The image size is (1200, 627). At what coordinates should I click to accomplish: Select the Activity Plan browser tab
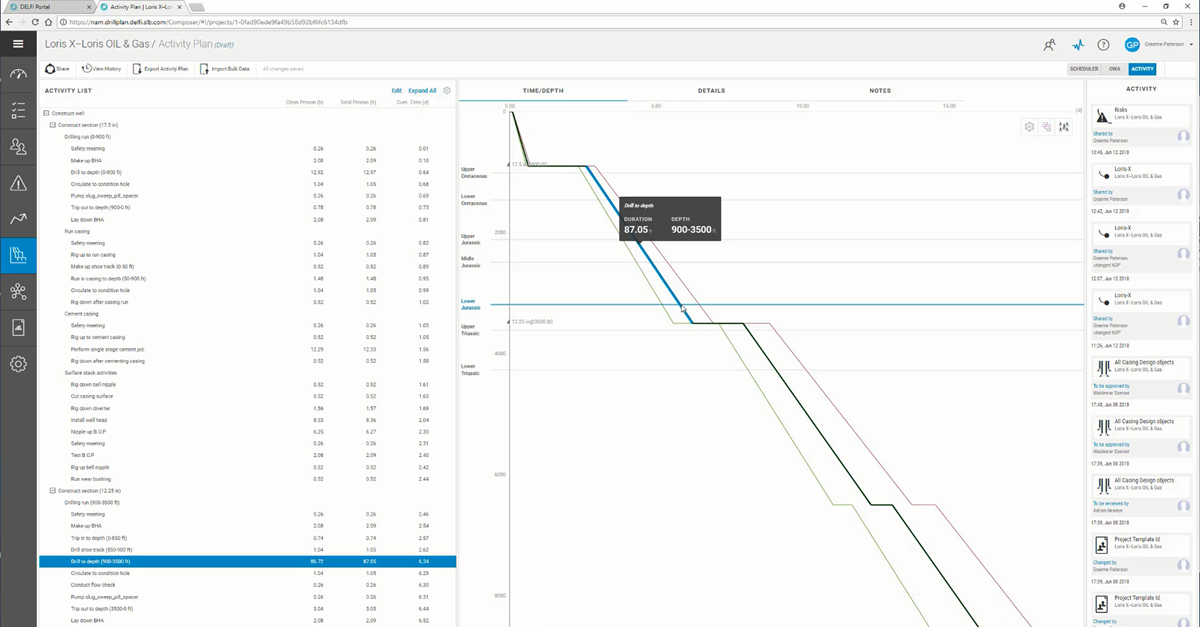tap(140, 6)
